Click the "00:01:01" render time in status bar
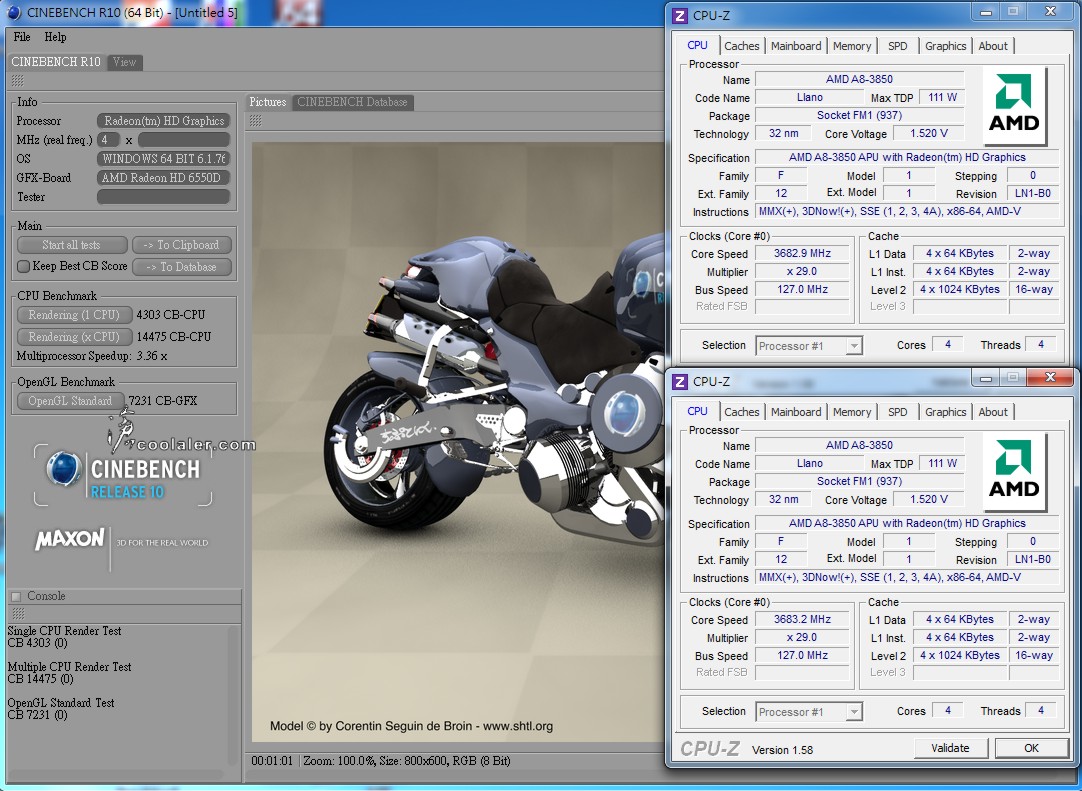The height and width of the screenshot is (791, 1082). (272, 761)
